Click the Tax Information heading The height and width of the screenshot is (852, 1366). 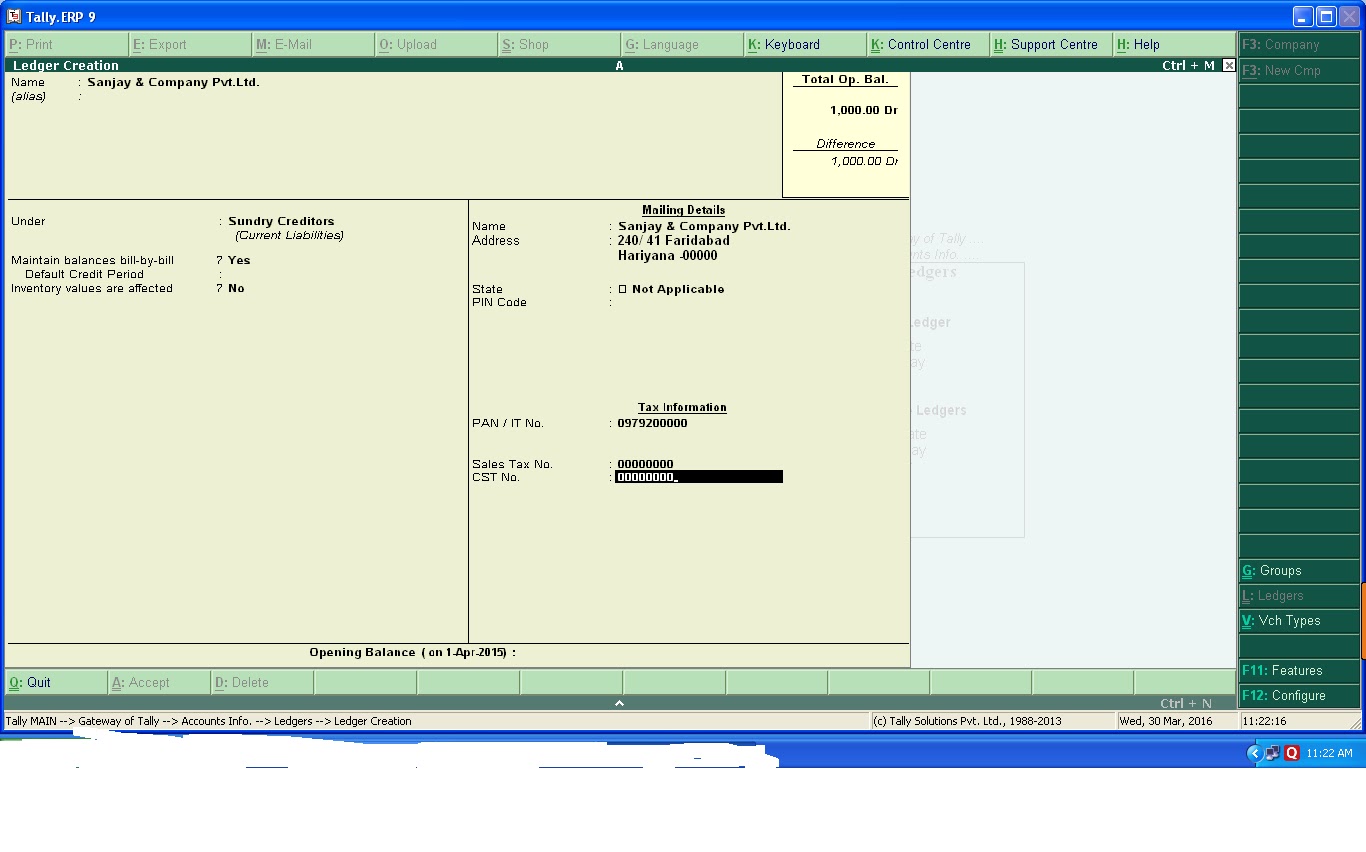(x=682, y=407)
